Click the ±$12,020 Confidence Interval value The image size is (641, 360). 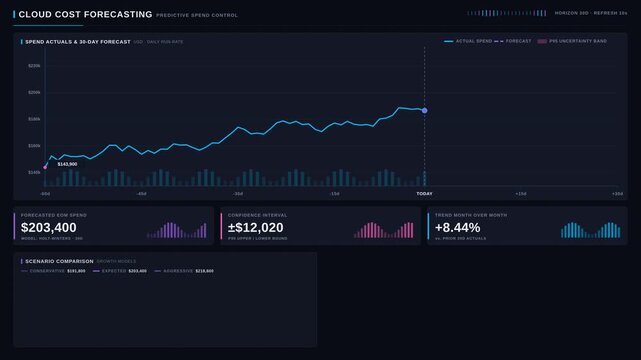tap(256, 228)
